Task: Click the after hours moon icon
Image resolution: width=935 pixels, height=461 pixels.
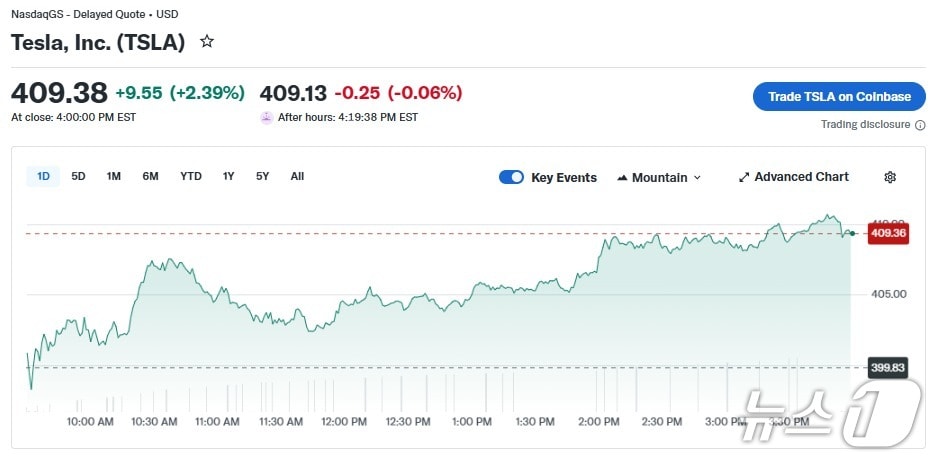Action: 266,117
